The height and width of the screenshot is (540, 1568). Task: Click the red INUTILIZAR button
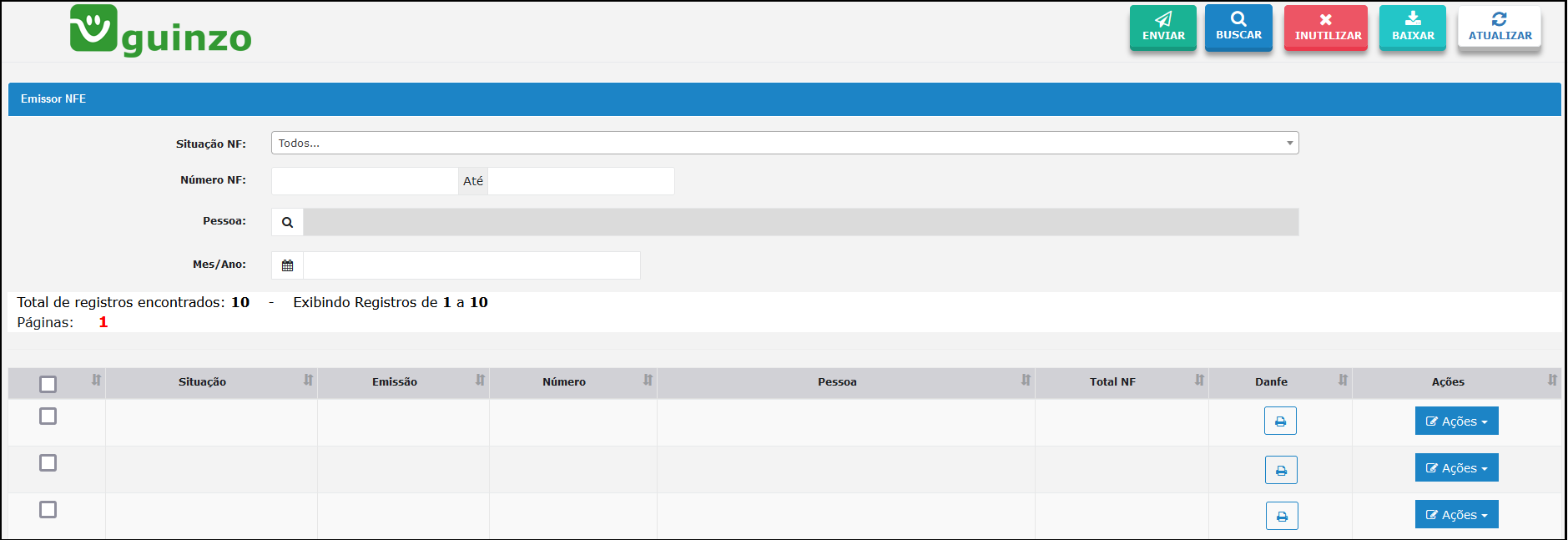tap(1326, 28)
